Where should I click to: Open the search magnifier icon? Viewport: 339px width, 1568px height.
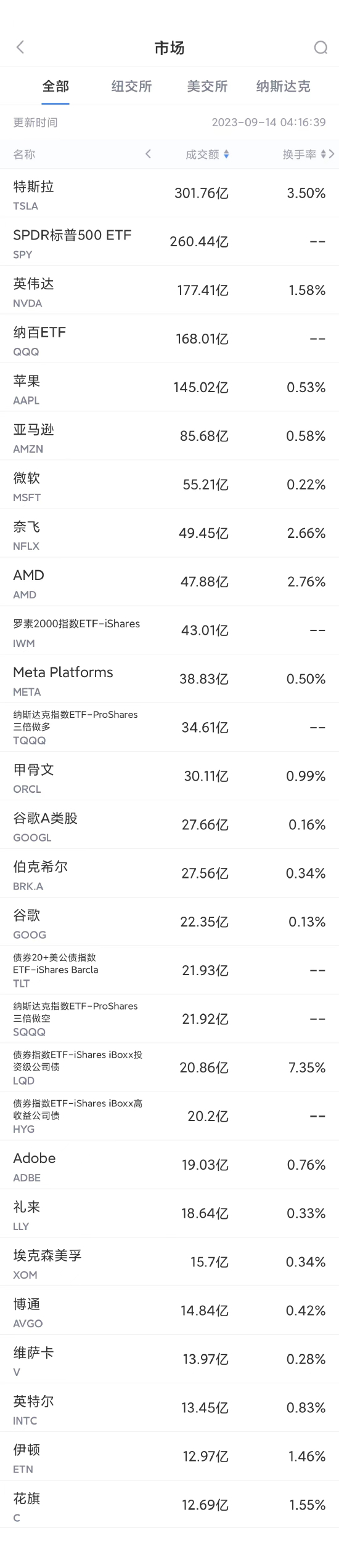[x=321, y=47]
